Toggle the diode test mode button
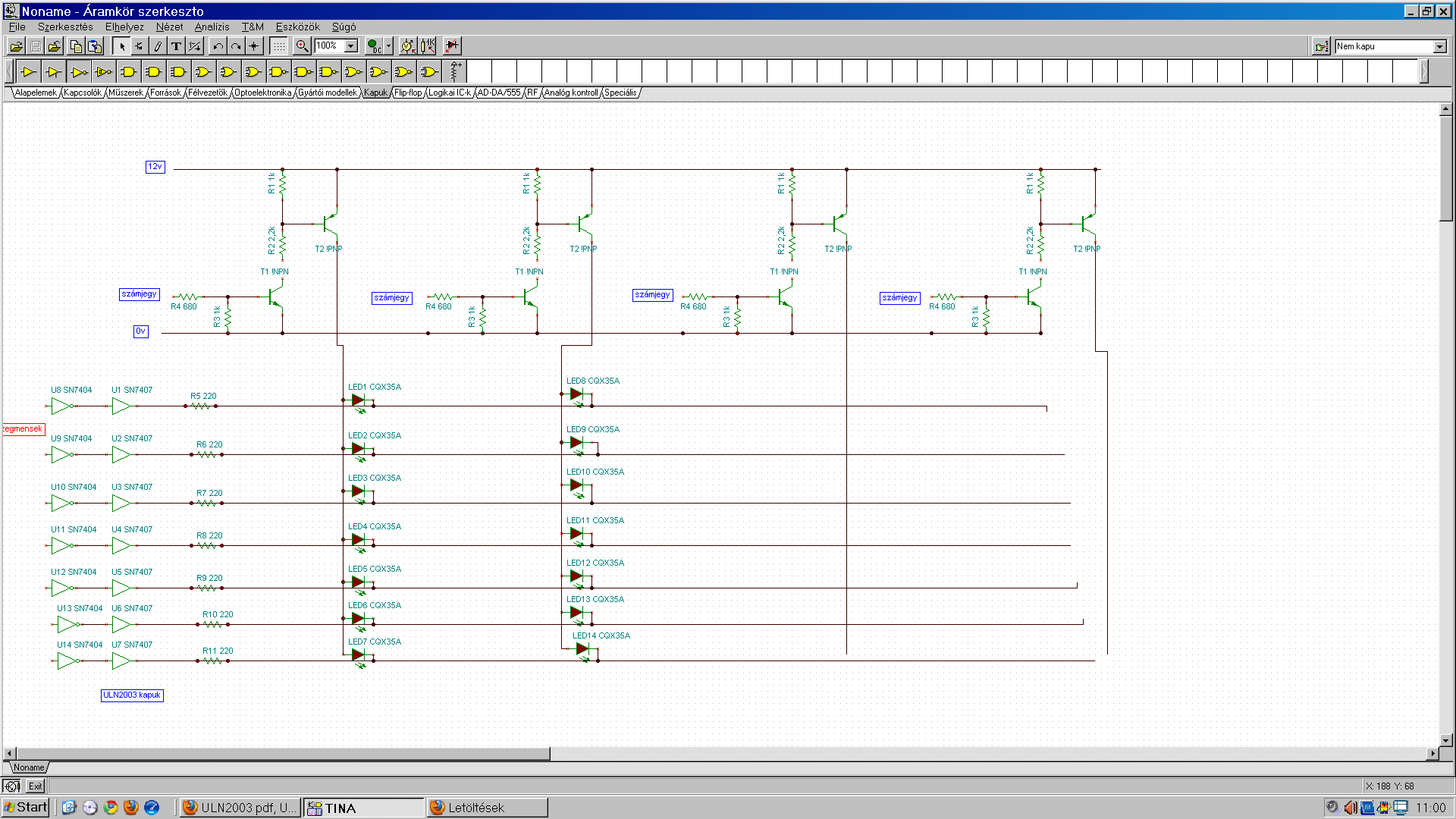1456x819 pixels. [x=451, y=46]
